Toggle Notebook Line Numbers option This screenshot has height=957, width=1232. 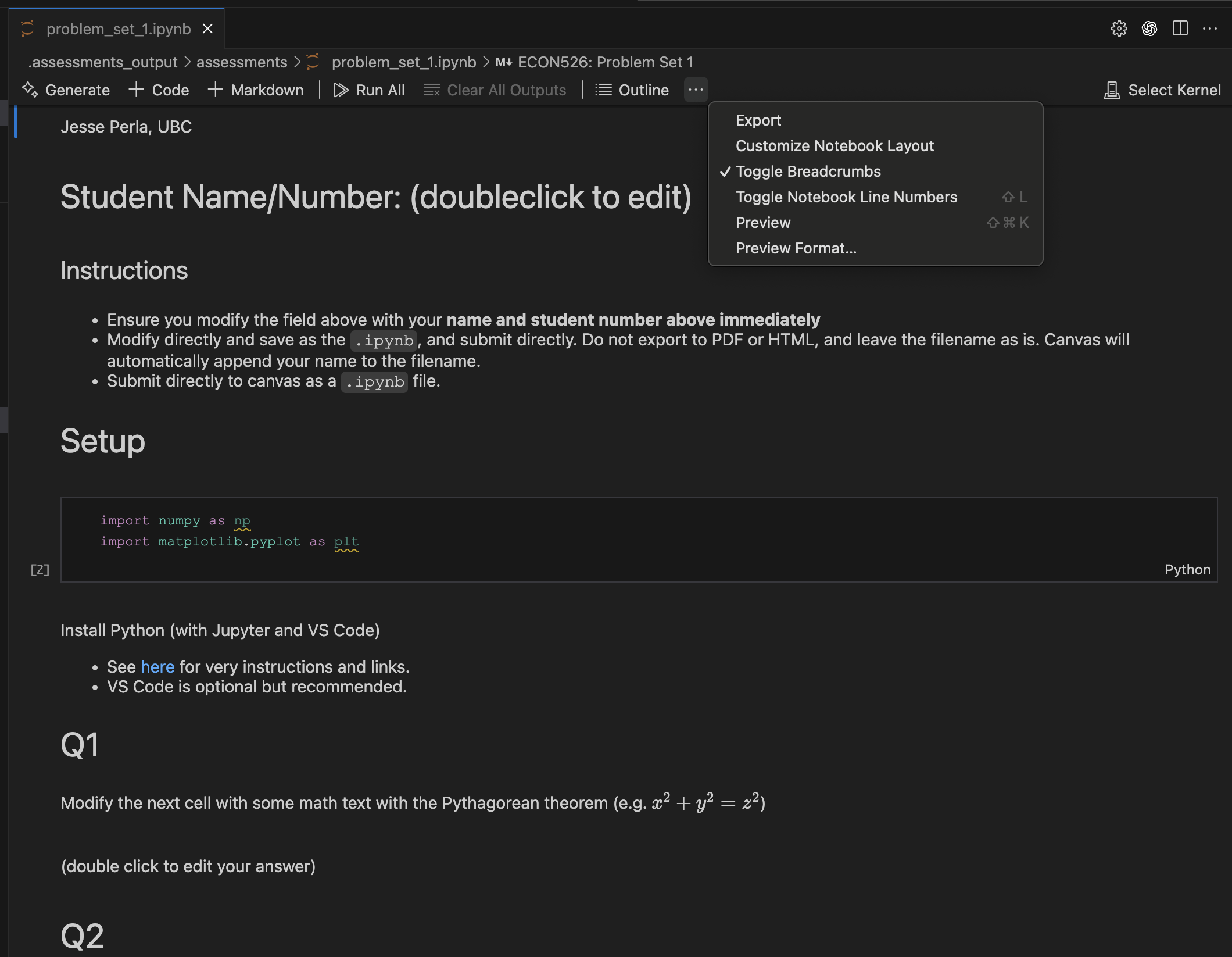point(846,197)
